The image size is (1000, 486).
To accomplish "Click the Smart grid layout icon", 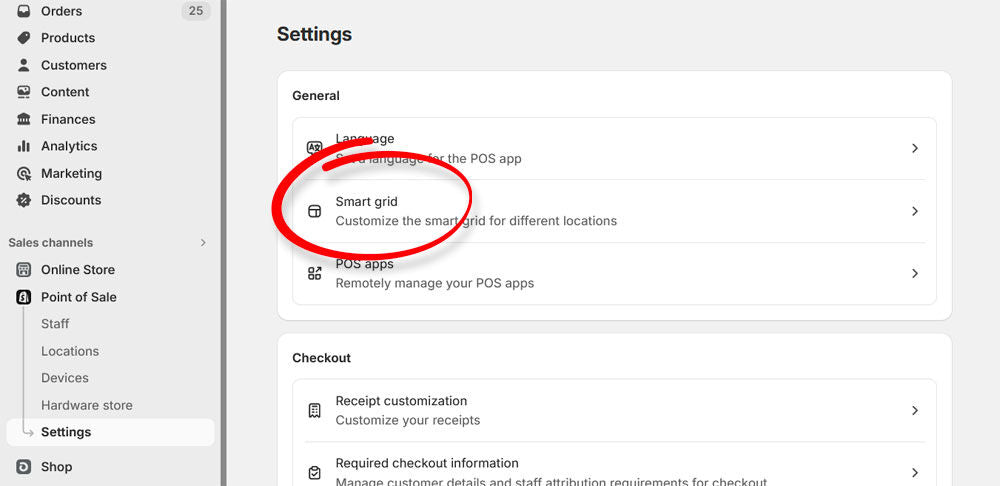I will tap(315, 211).
